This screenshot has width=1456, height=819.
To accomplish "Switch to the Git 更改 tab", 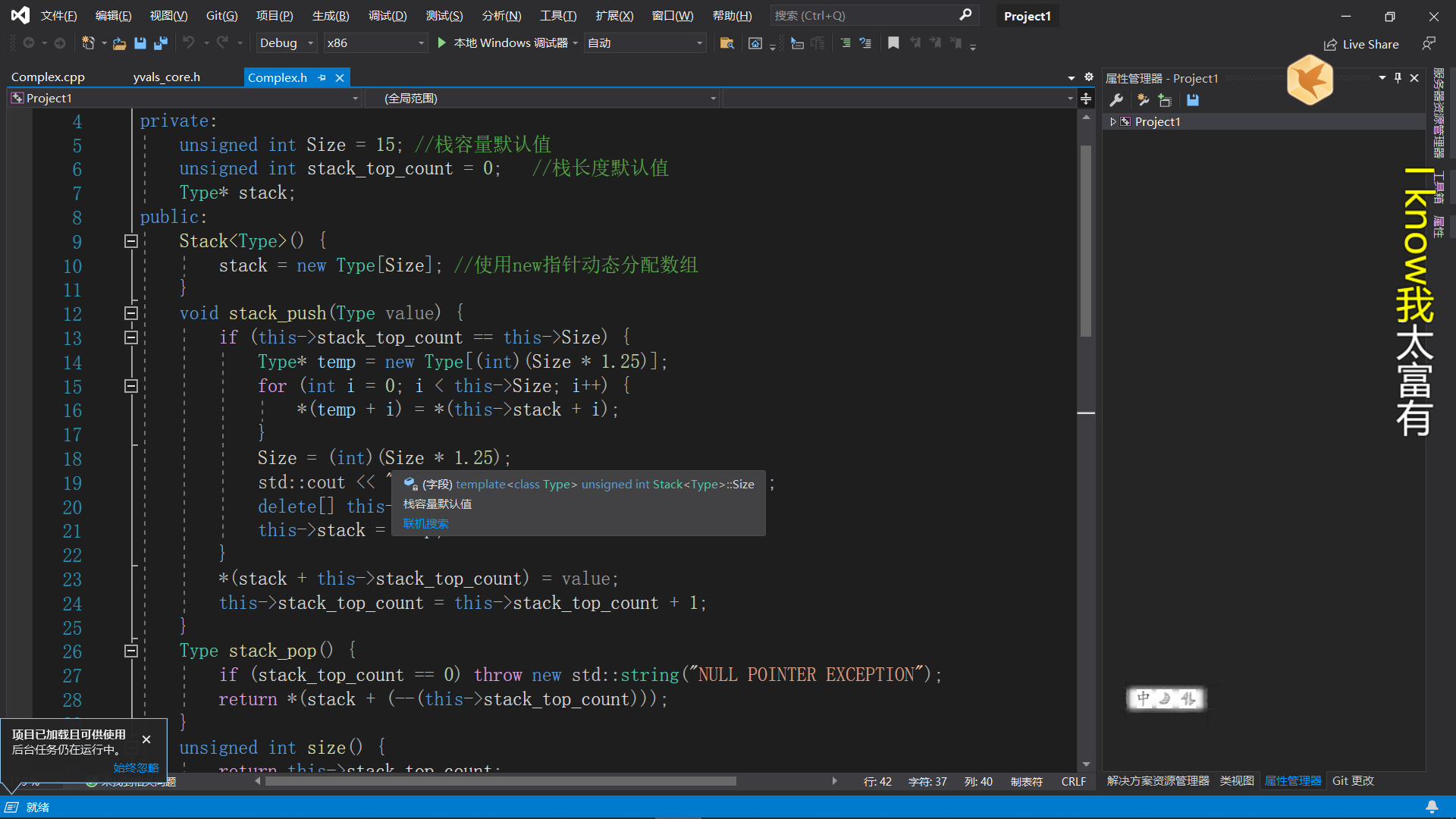I will 1353,780.
